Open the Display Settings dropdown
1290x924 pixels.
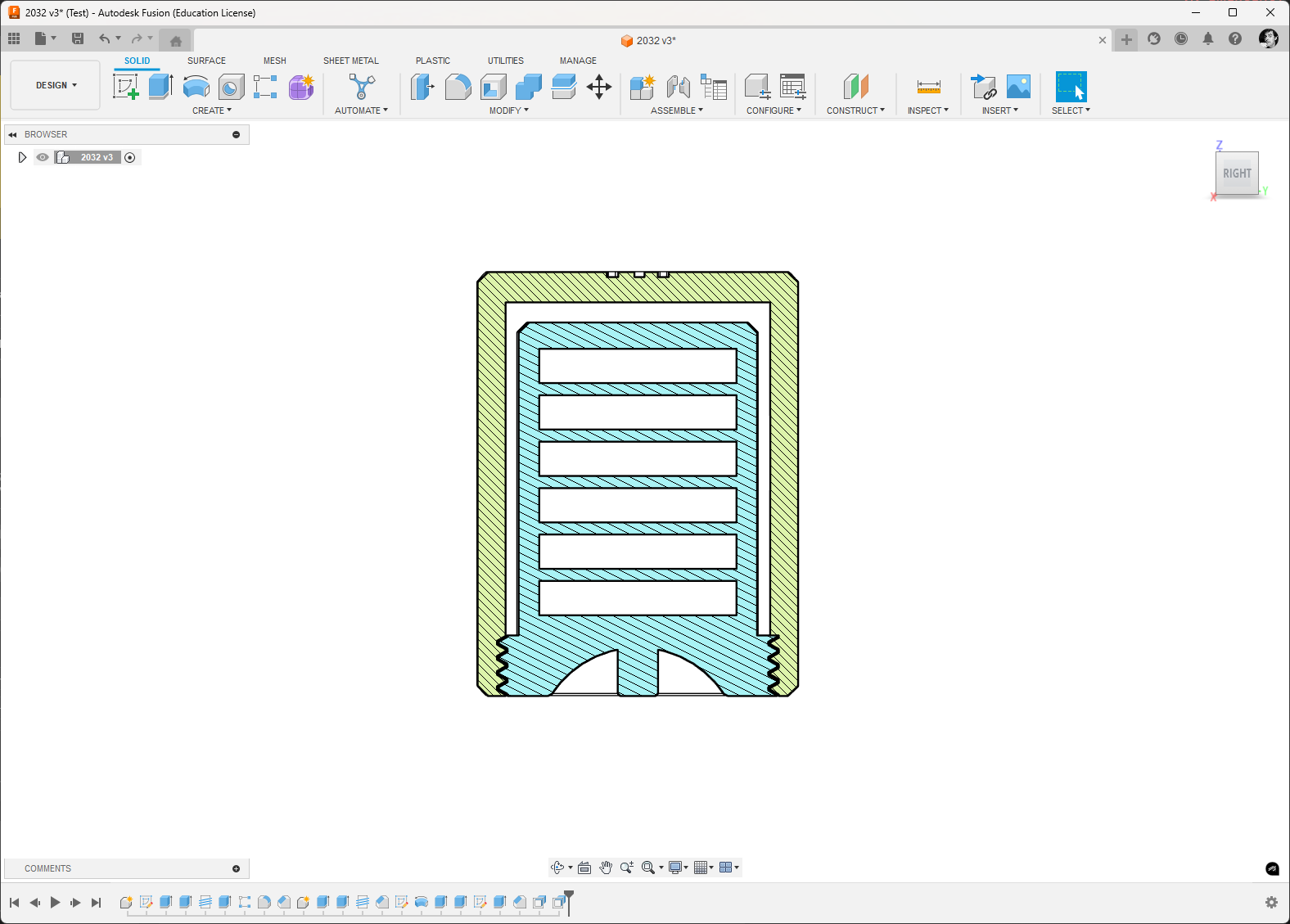679,868
